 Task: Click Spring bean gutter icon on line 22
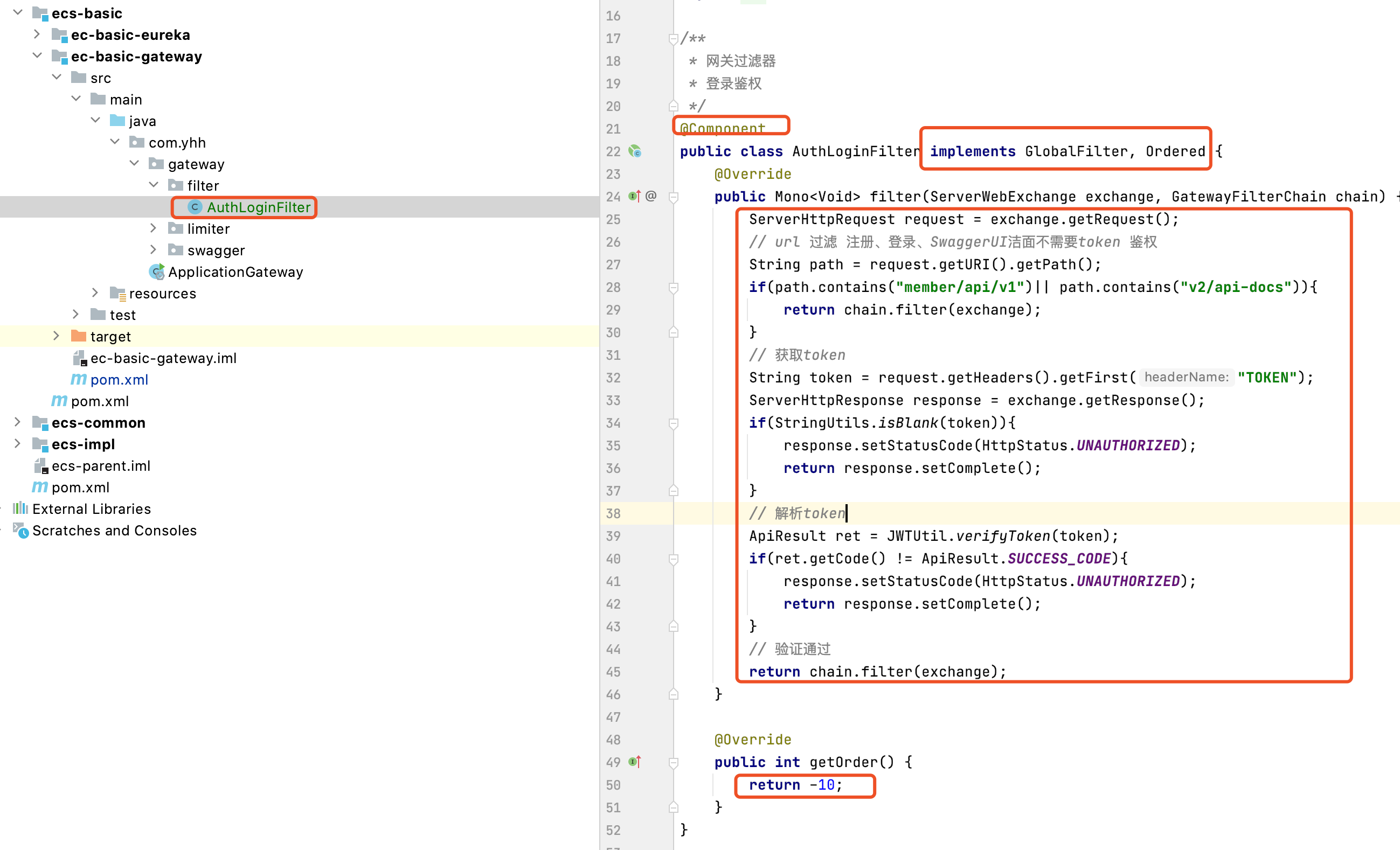(x=635, y=151)
